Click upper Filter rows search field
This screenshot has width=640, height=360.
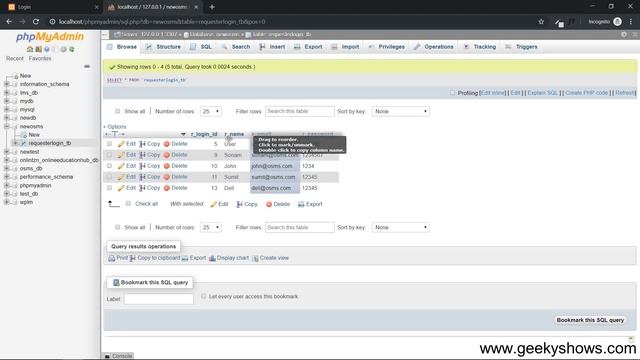pyautogui.click(x=300, y=111)
